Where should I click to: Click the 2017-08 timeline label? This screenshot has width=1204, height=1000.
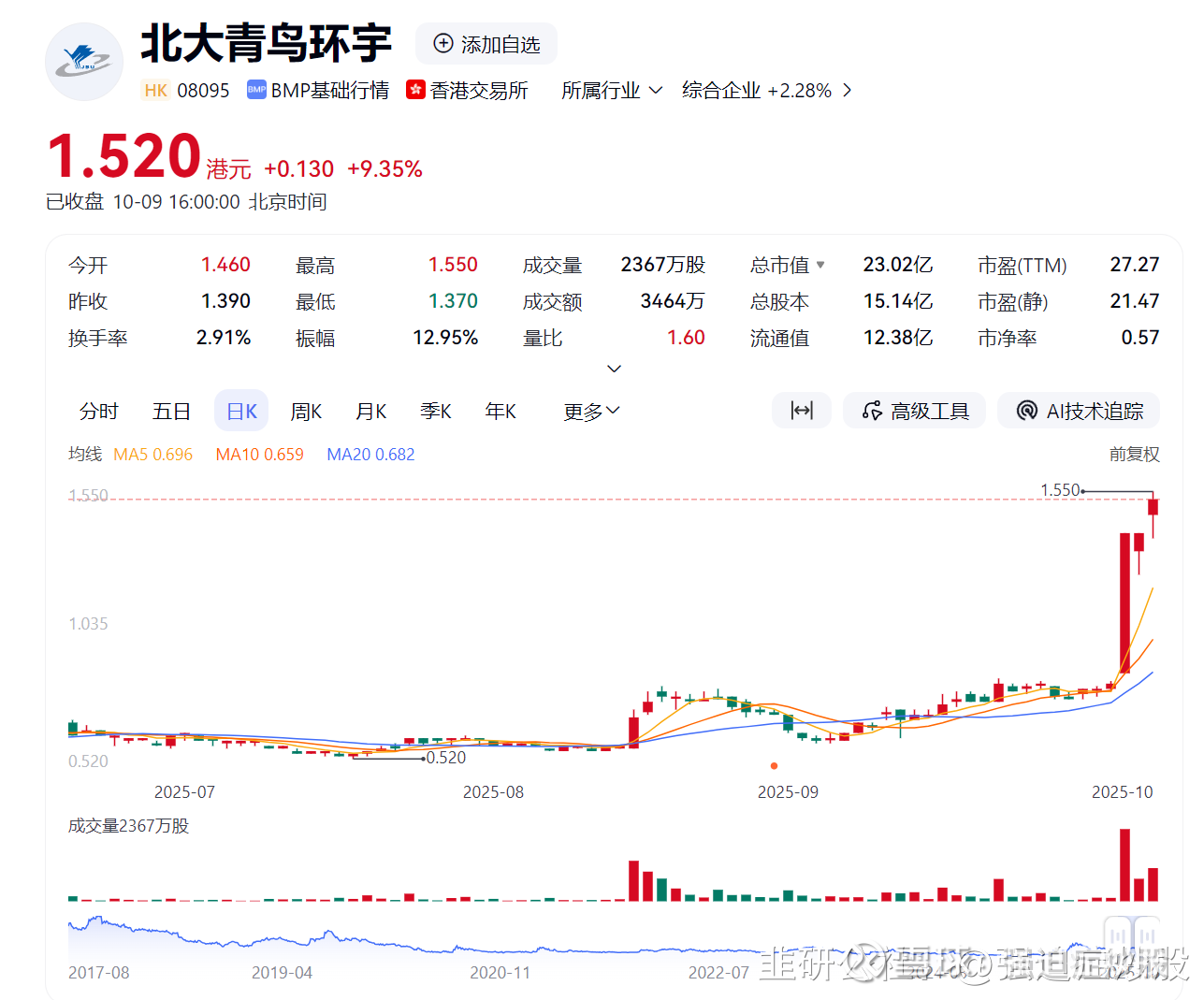(99, 973)
